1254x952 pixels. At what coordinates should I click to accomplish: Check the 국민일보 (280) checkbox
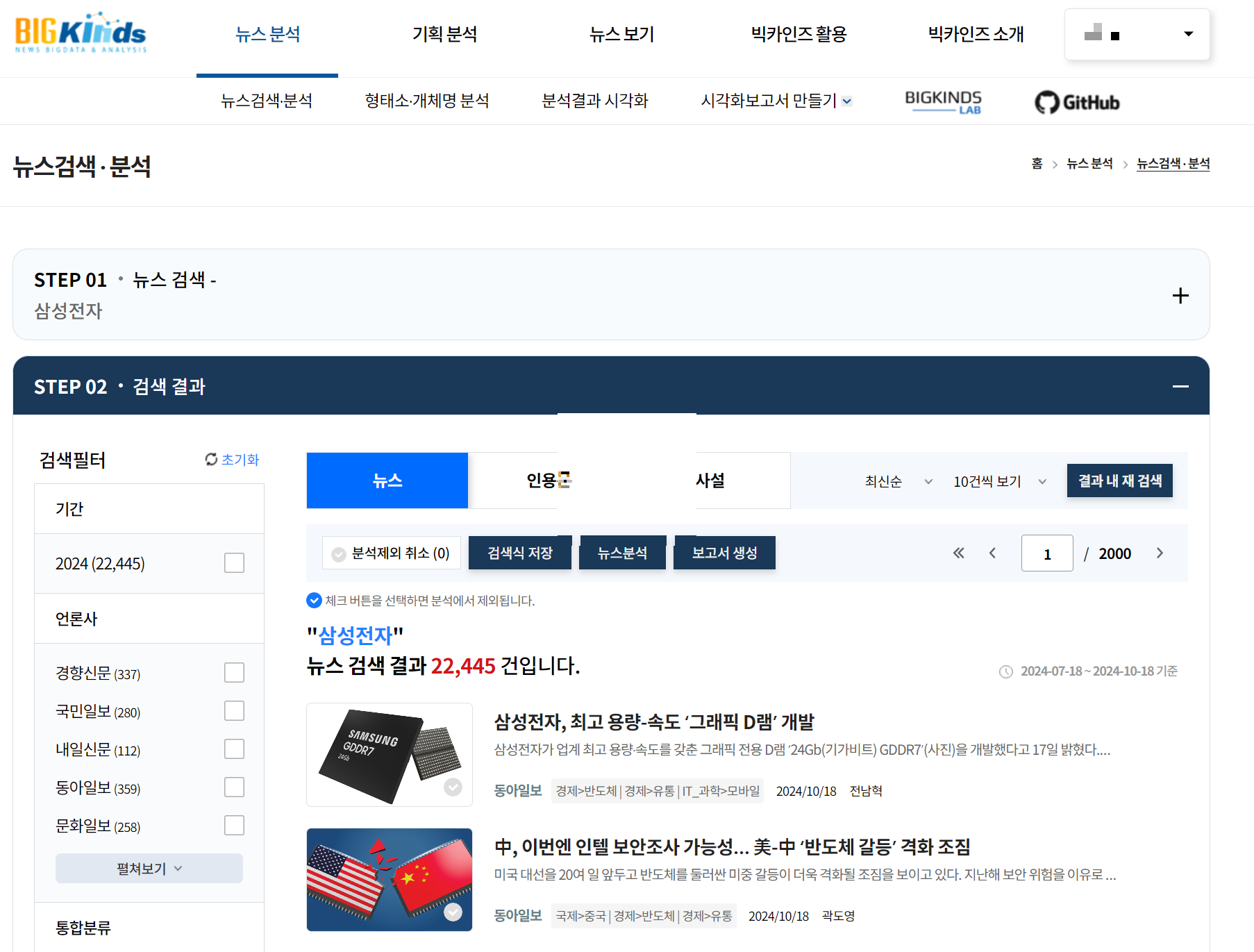[x=234, y=711]
